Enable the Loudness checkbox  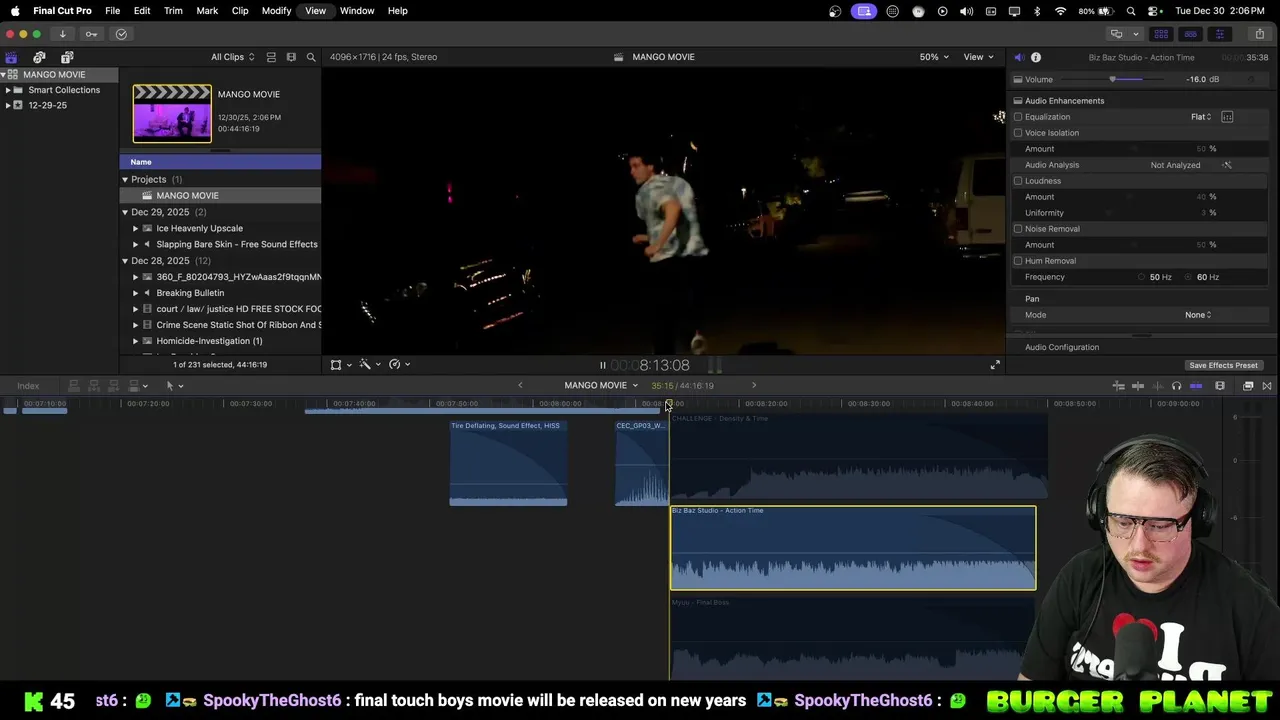[x=1018, y=181]
